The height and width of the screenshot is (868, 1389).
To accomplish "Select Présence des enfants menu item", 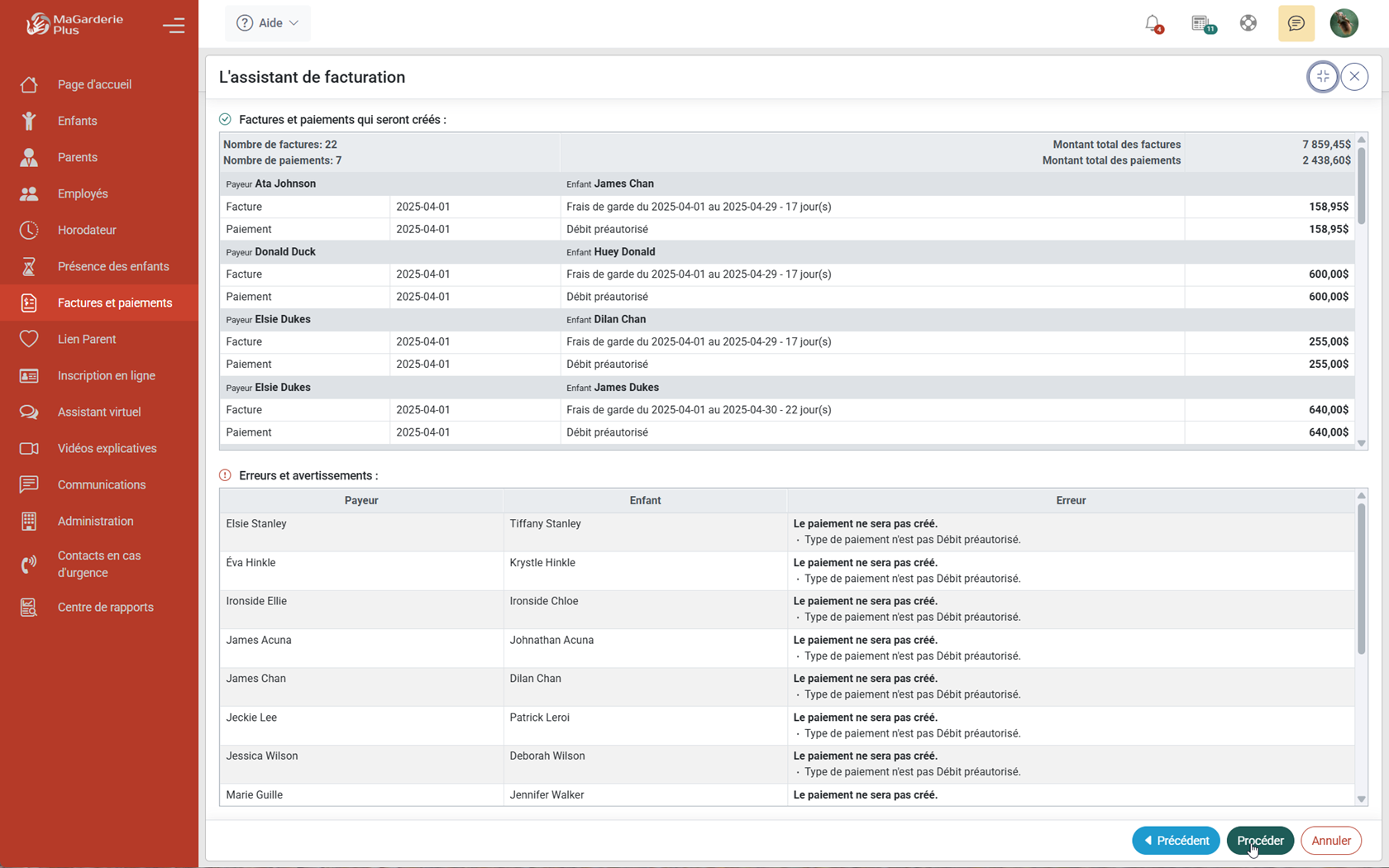I will (113, 266).
